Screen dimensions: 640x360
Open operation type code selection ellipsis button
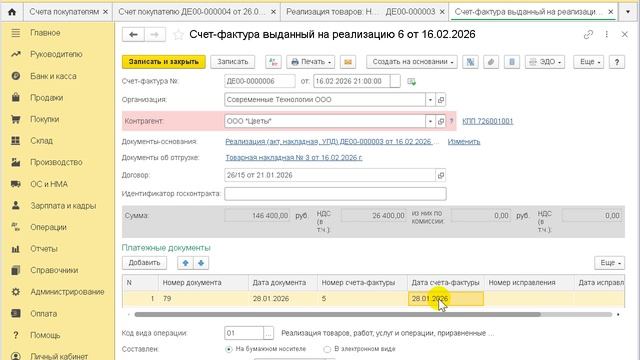click(268, 333)
